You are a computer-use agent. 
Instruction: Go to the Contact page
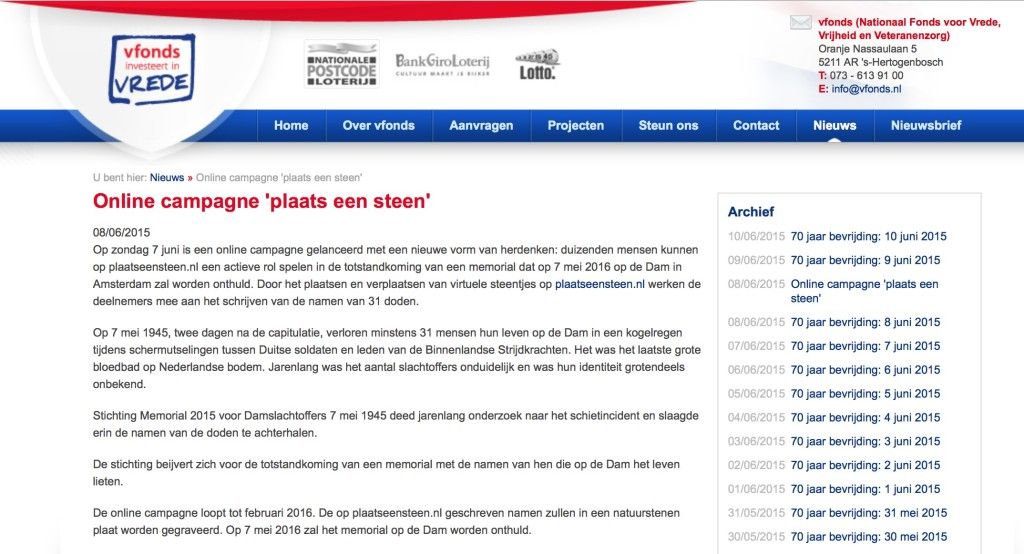756,125
